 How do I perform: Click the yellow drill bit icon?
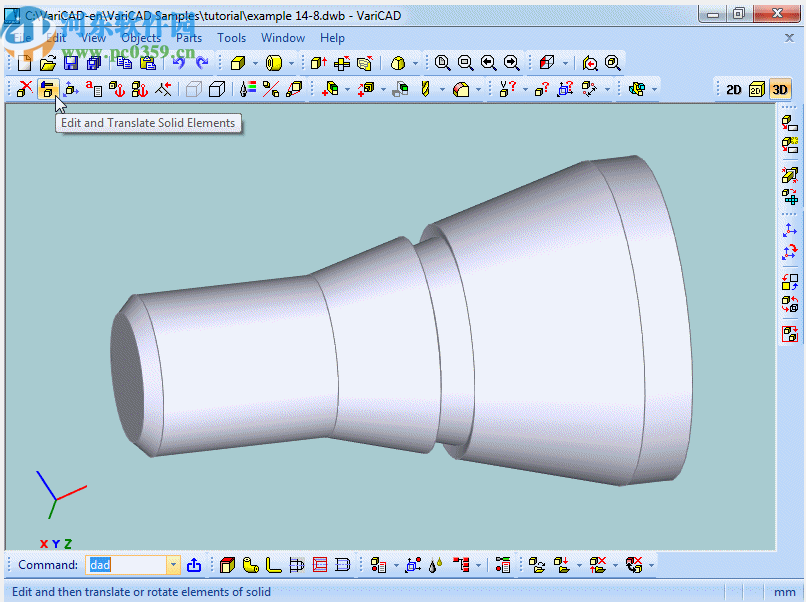(425, 89)
